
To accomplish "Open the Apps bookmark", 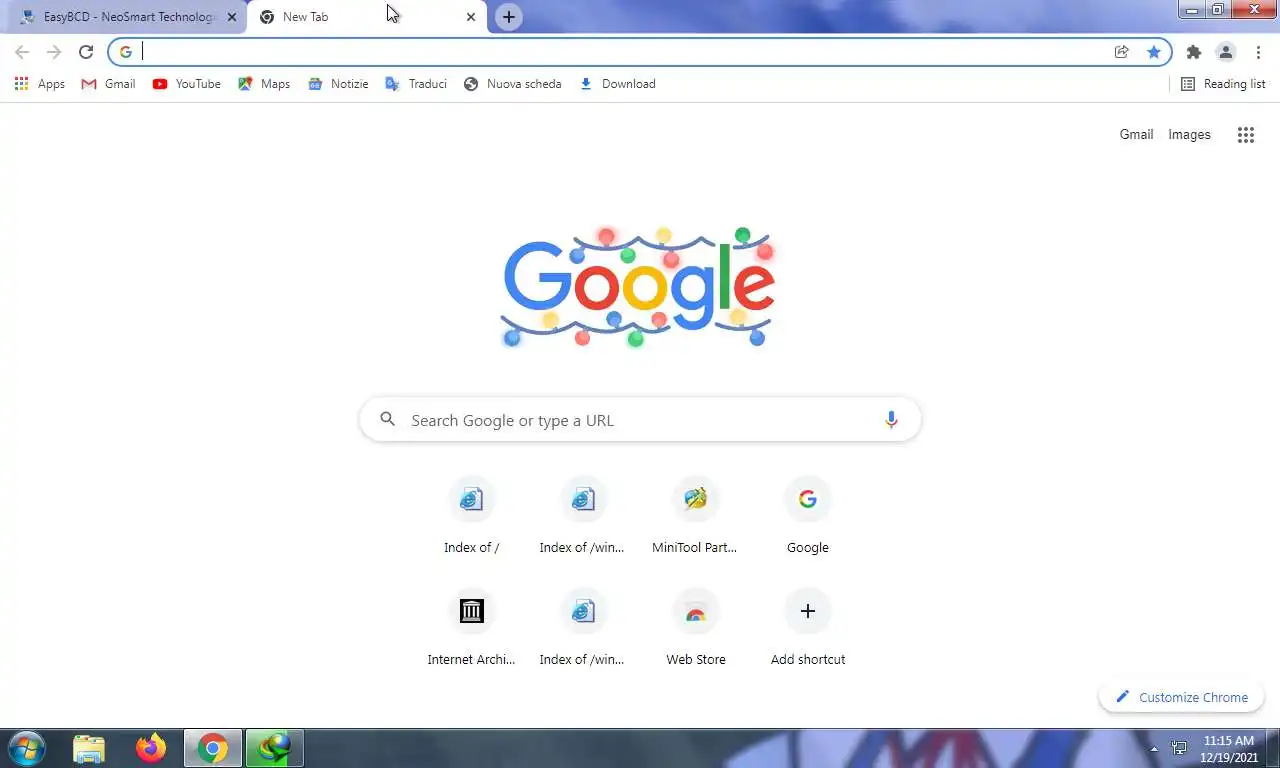I will (40, 84).
